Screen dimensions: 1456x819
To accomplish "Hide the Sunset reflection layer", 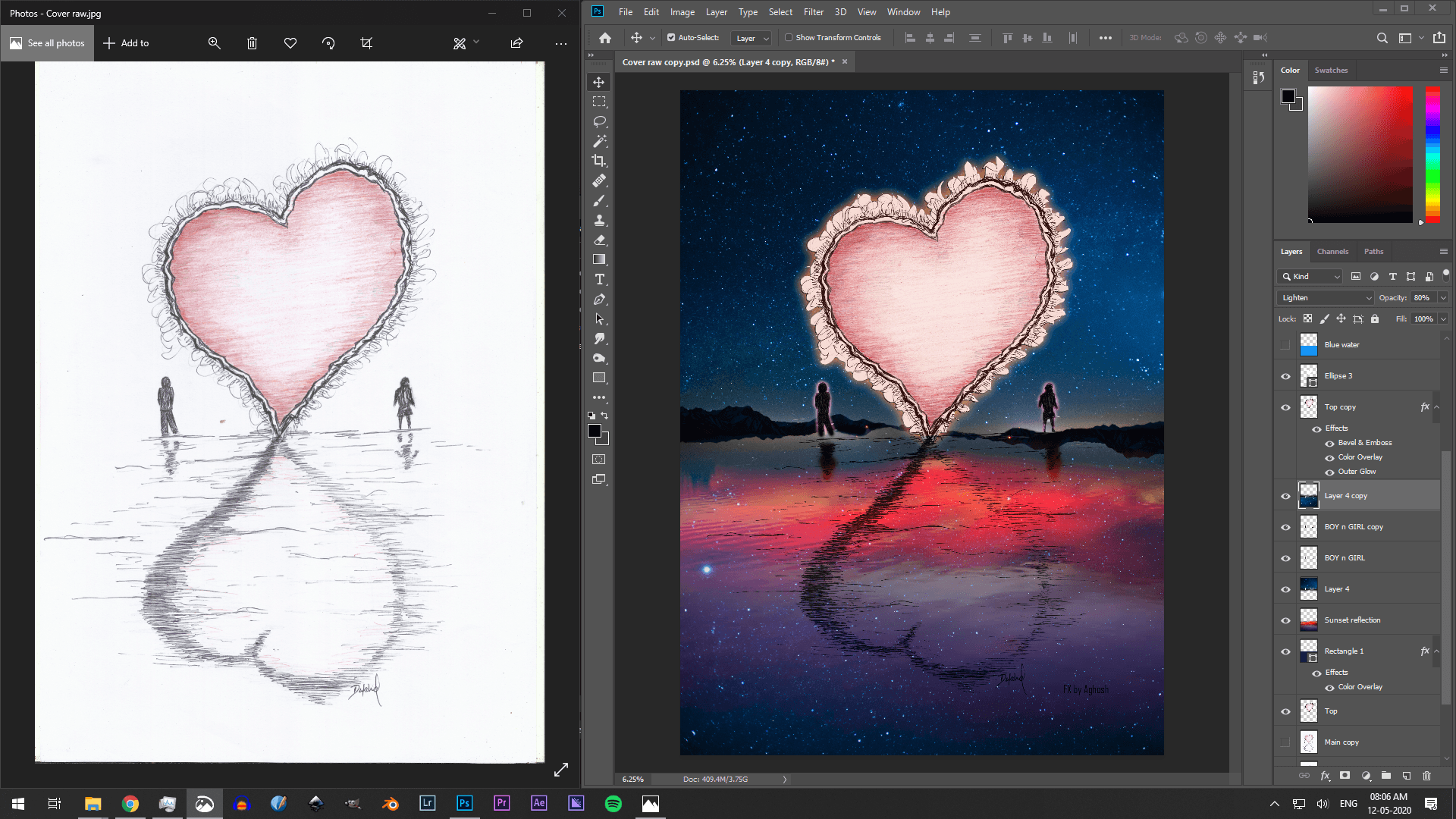I will (x=1285, y=620).
